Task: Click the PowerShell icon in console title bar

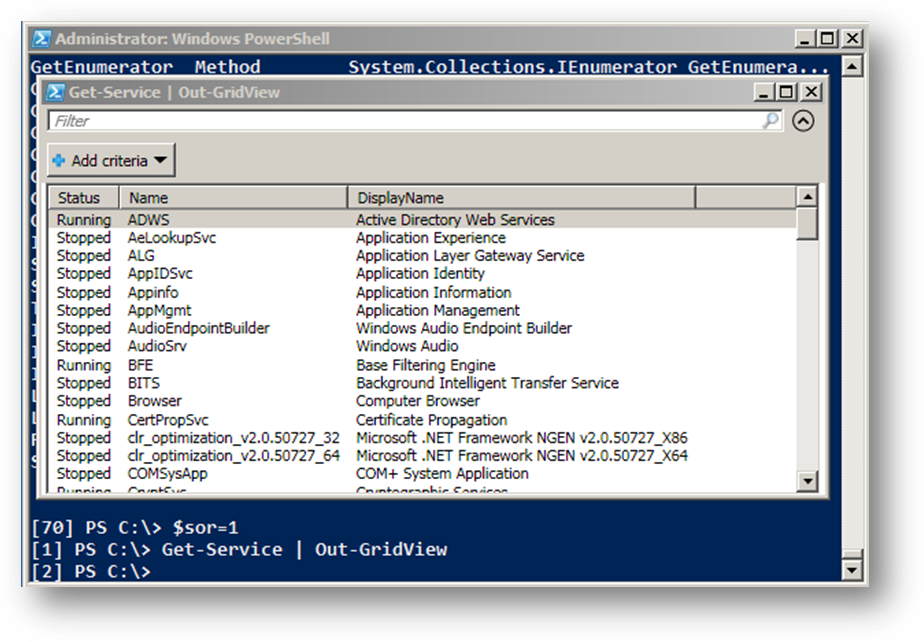Action: [x=41, y=39]
